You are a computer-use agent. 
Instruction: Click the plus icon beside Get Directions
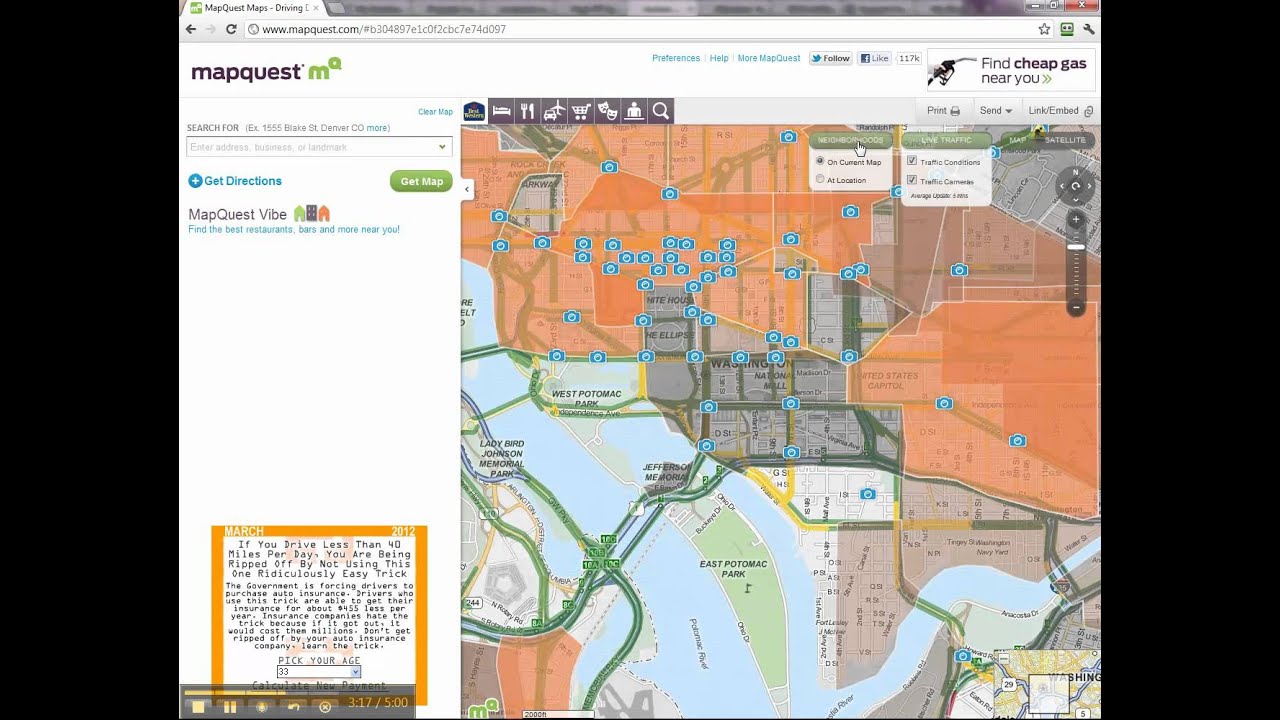pyautogui.click(x=195, y=181)
